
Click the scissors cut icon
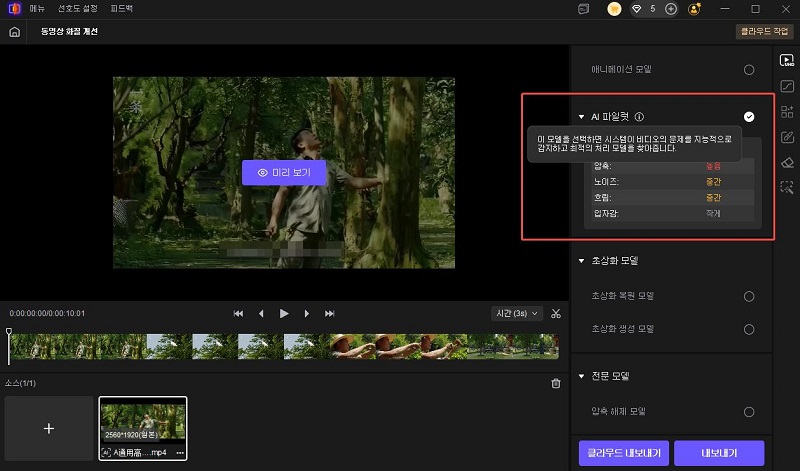click(x=556, y=313)
